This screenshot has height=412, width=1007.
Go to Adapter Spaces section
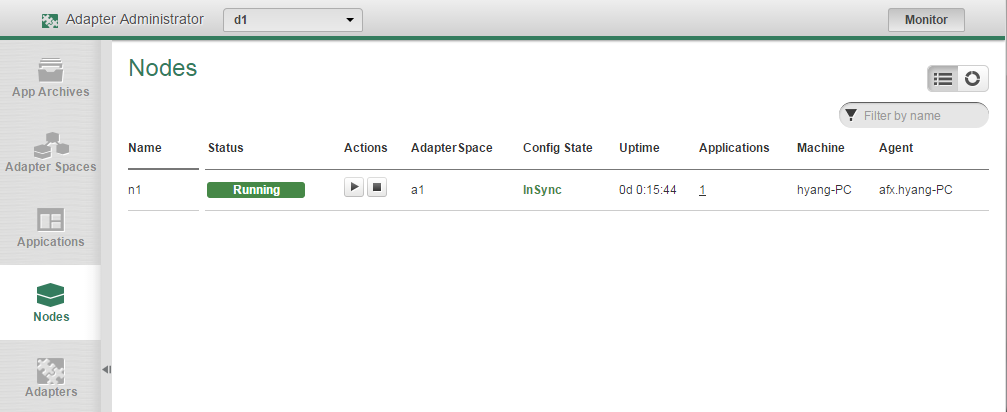point(51,153)
